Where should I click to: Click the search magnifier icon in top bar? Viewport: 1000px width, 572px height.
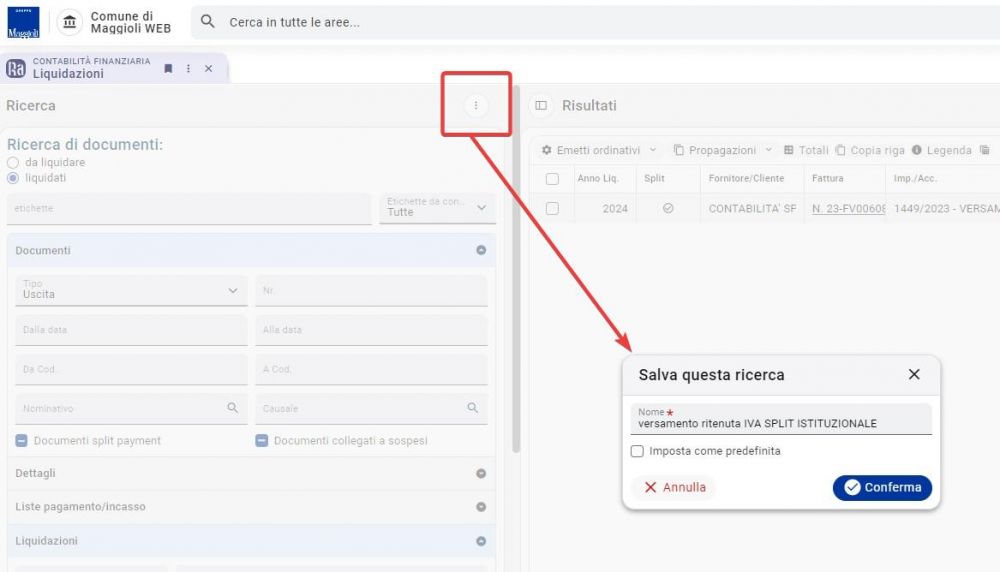(207, 22)
